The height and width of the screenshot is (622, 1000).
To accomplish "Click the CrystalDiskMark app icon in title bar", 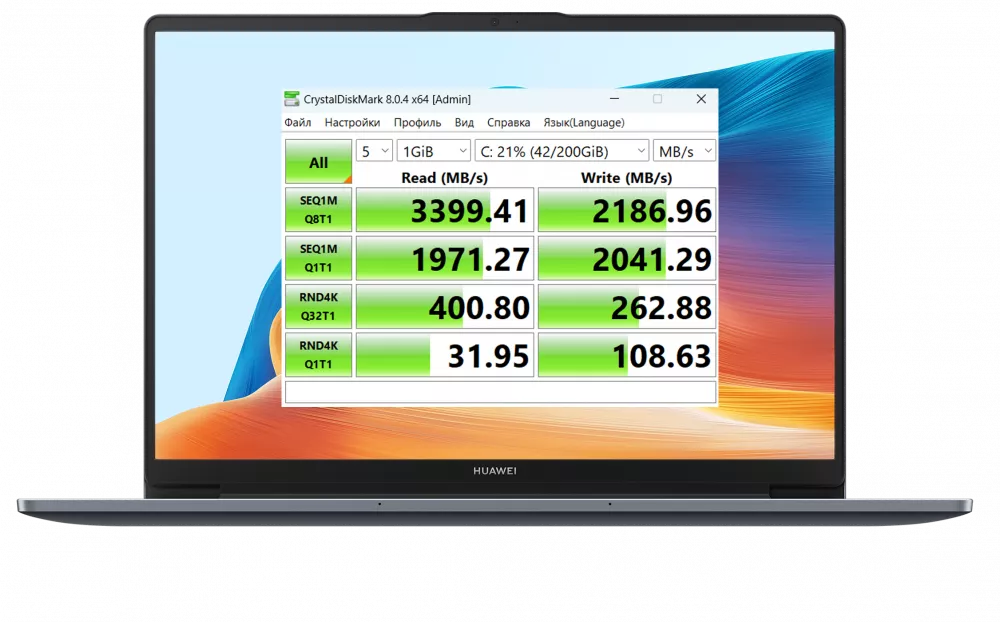I will pyautogui.click(x=291, y=99).
